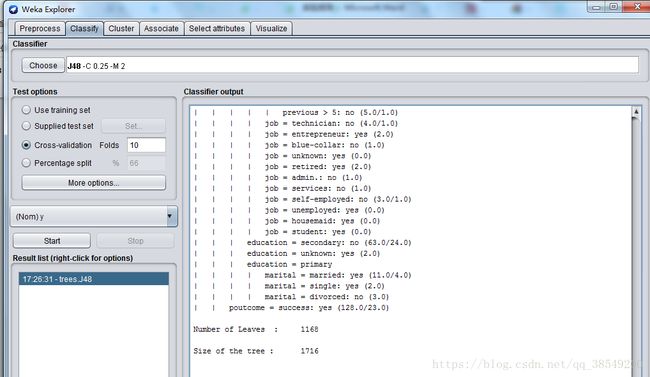The height and width of the screenshot is (377, 650).
Task: Click the Choose classifier button
Action: (43, 66)
